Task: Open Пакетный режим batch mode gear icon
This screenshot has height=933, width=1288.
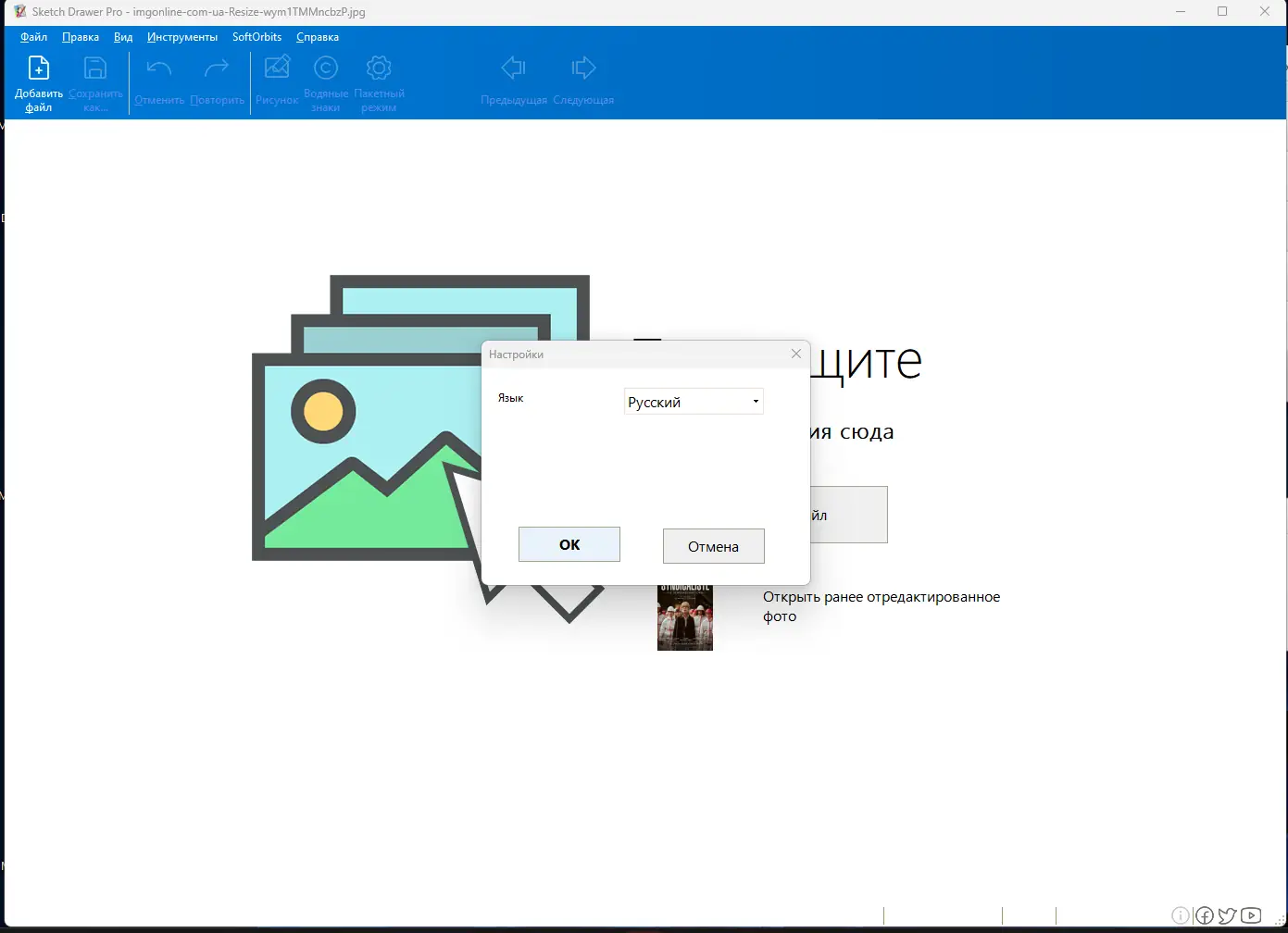Action: point(379,68)
